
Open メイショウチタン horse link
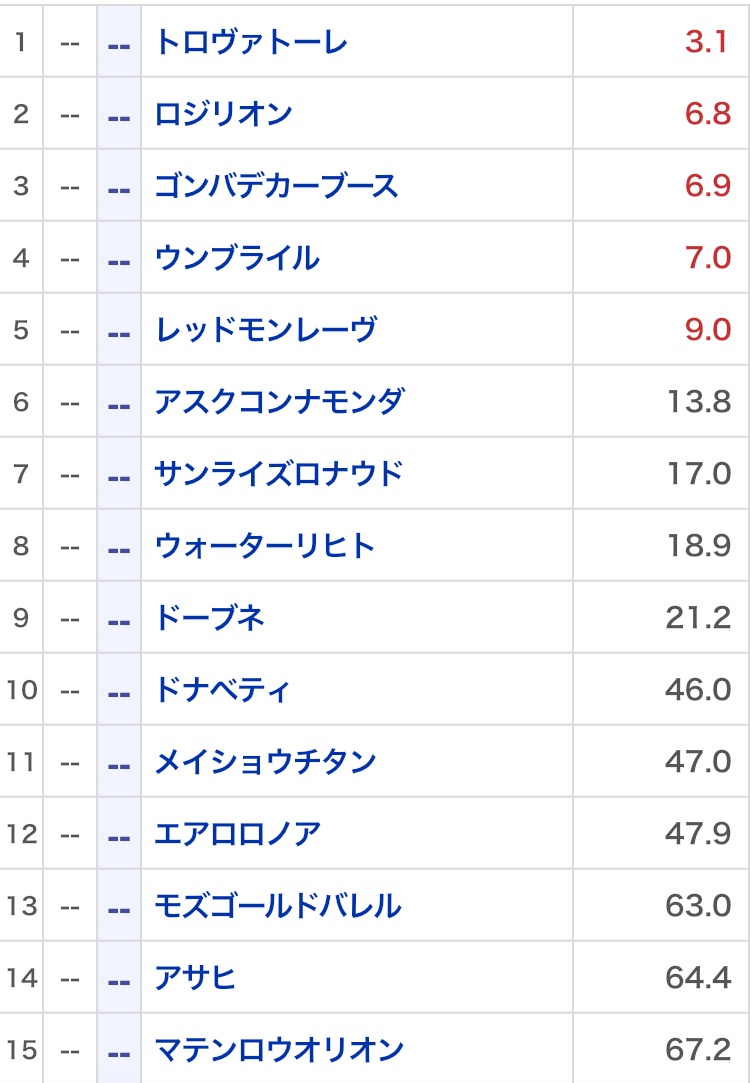coord(265,762)
